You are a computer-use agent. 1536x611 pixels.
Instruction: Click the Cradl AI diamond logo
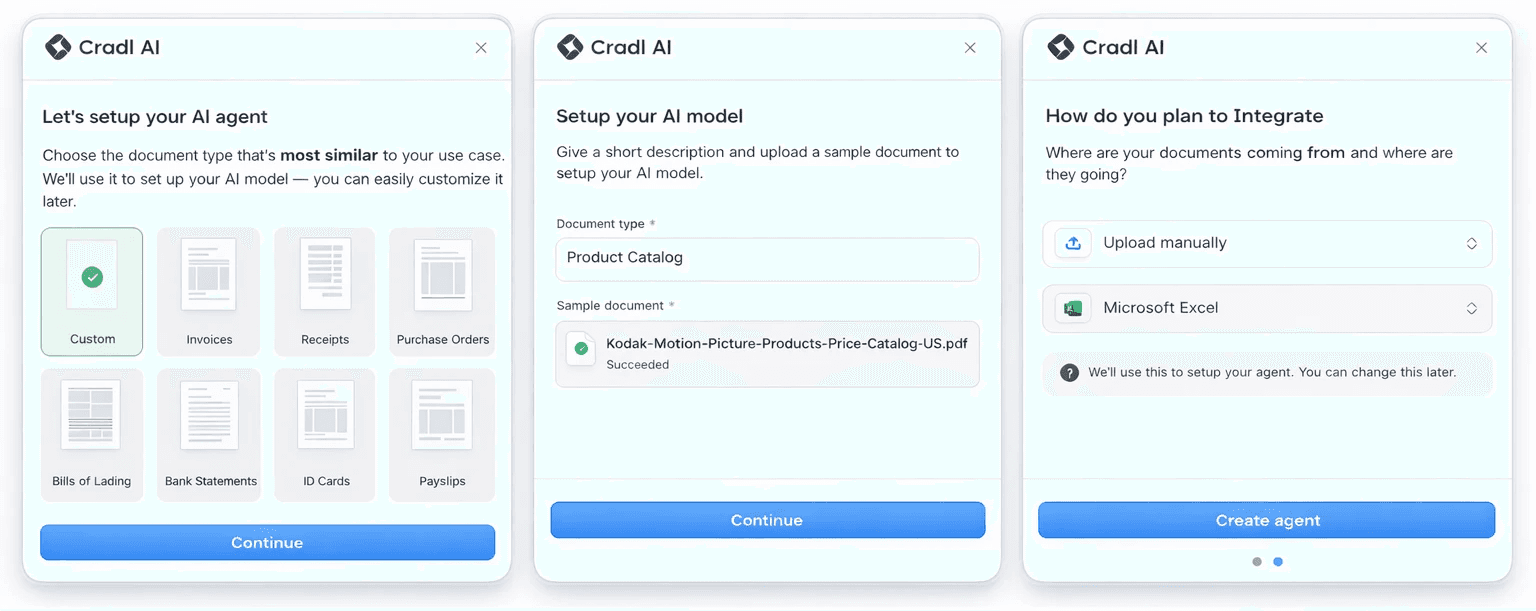(x=57, y=46)
